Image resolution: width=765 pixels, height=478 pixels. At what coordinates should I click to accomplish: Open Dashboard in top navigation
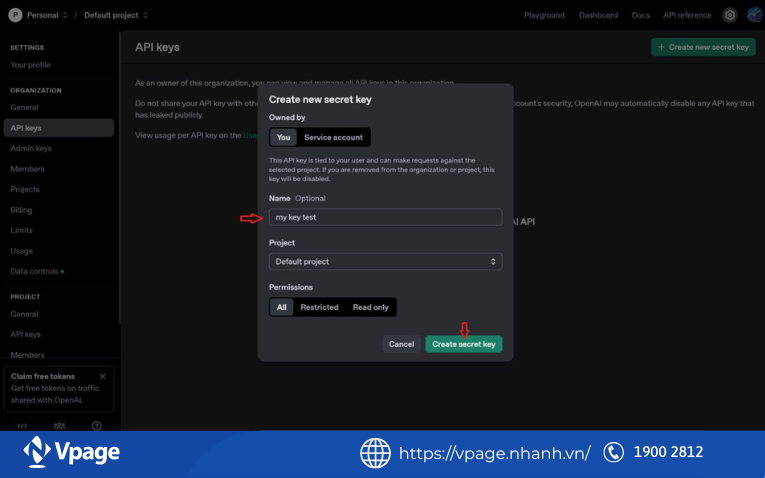(598, 15)
